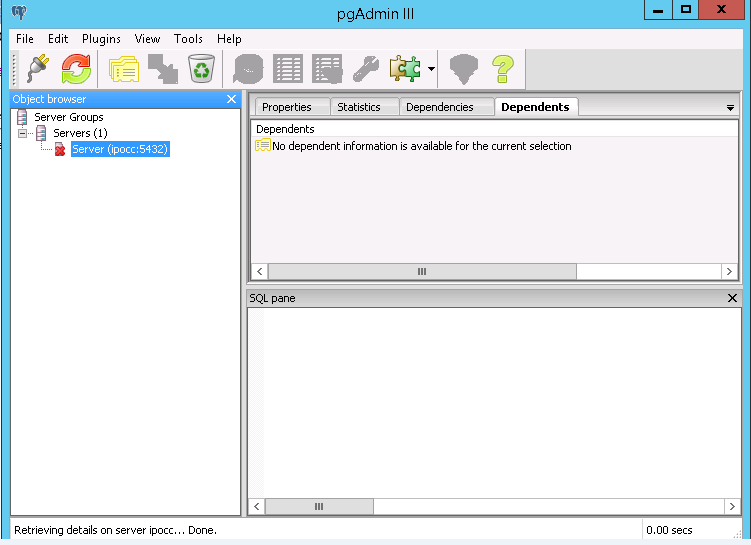Select the Dependents tab
Screen dimensions: 751x545
(536, 107)
